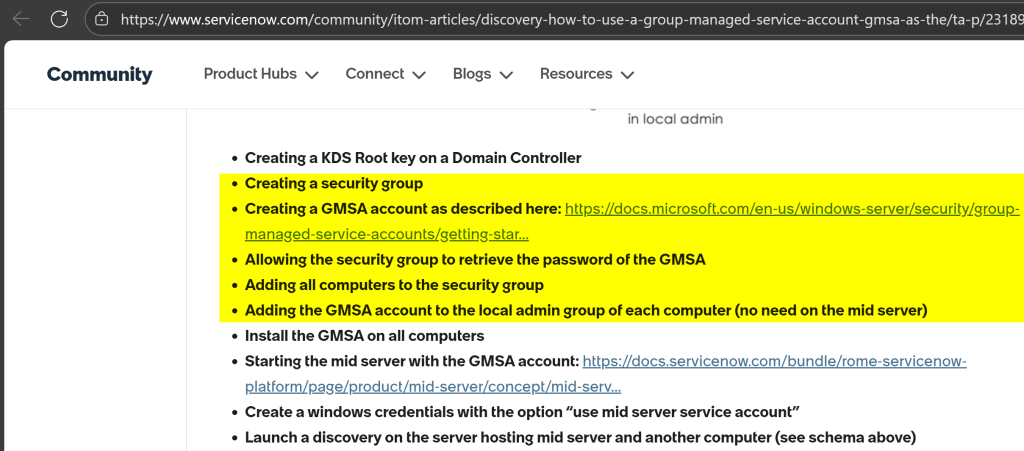Expand the chevron next to Product Hubs
This screenshot has height=451, width=1024.
(312, 75)
